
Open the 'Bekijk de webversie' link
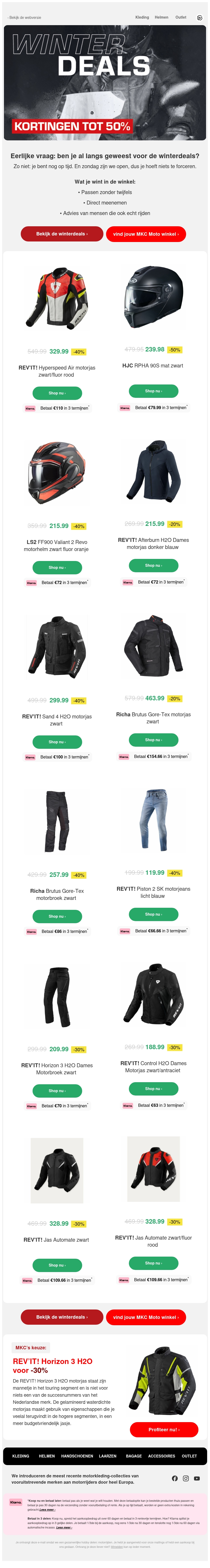[24, 18]
